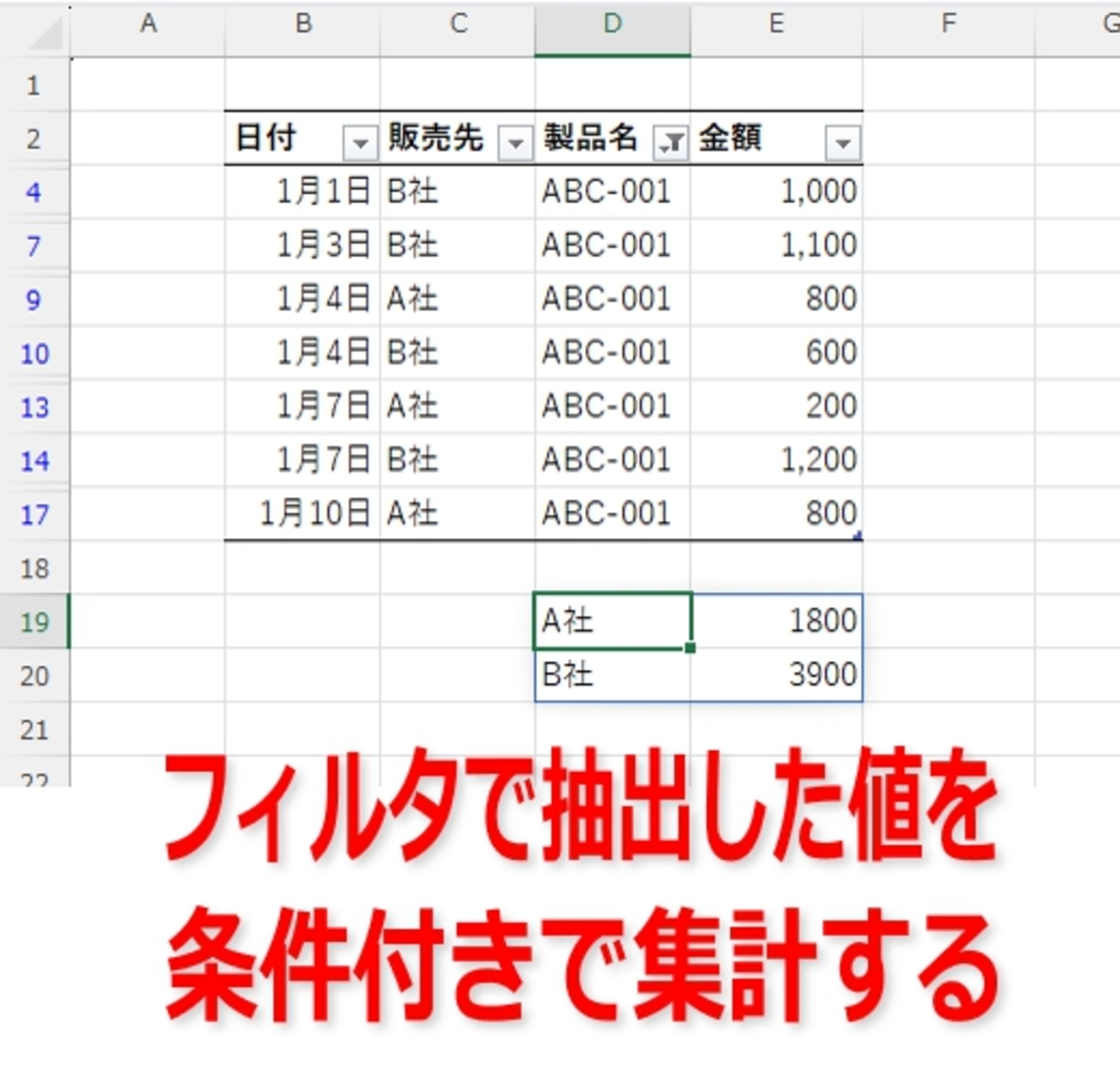1120x1067 pixels.
Task: Select the amount cell 1,200
Action: click(776, 460)
